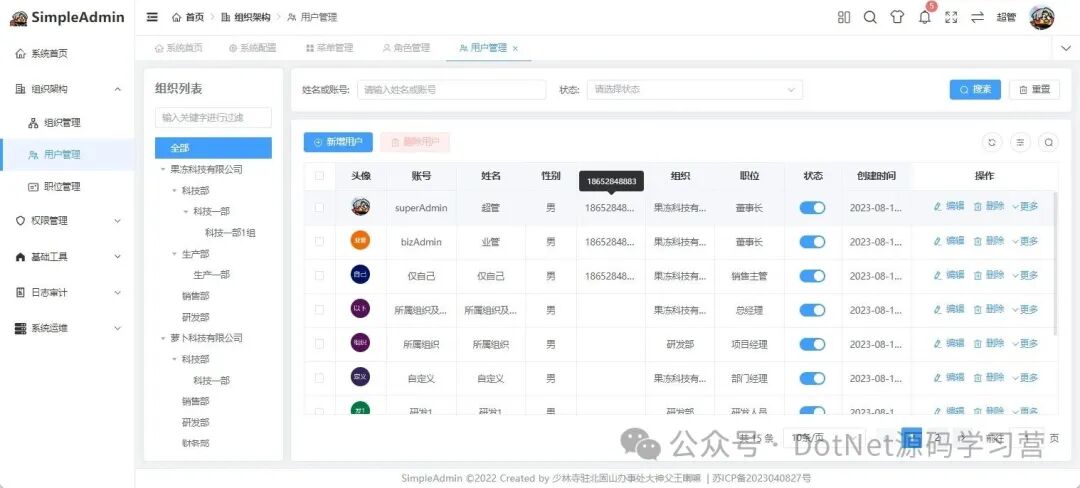This screenshot has width=1080, height=488.
Task: Click the 首页 breadcrumb
Action: pyautogui.click(x=188, y=17)
